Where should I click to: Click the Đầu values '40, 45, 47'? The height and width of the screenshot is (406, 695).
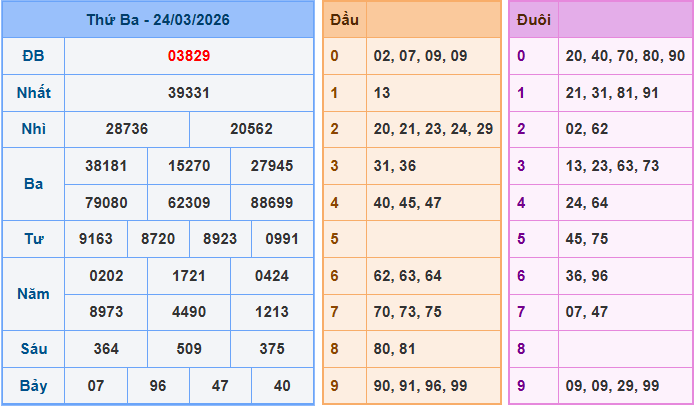click(407, 203)
